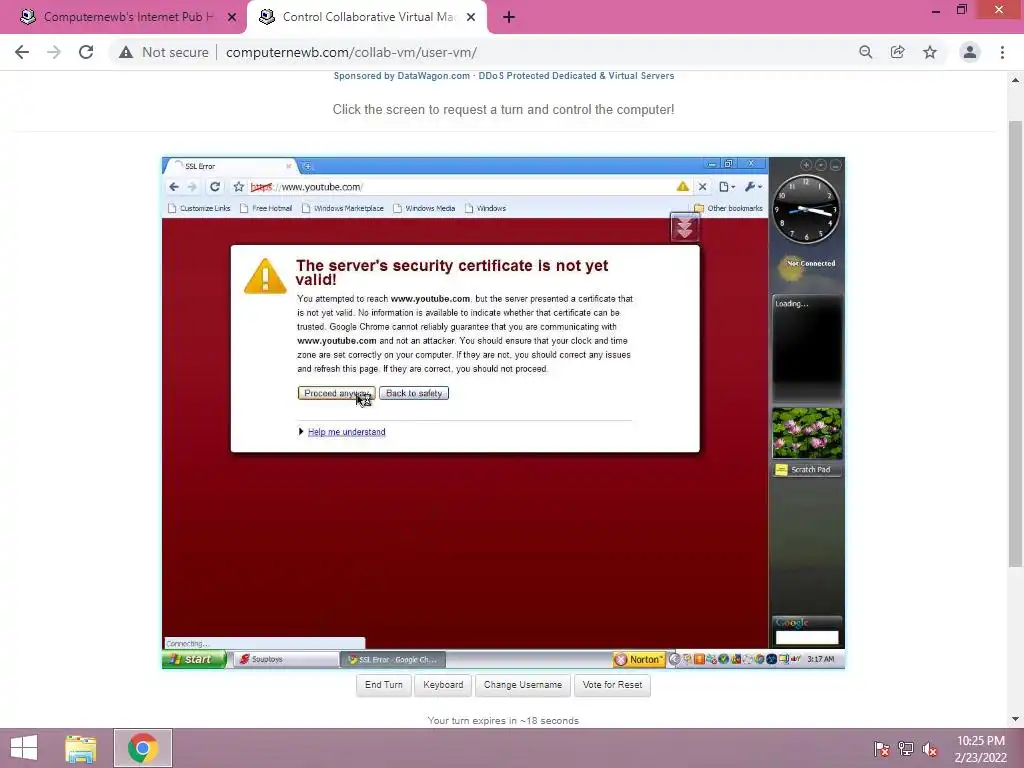Go back in the outer Chrome browser
This screenshot has width=1024, height=768.
22,52
